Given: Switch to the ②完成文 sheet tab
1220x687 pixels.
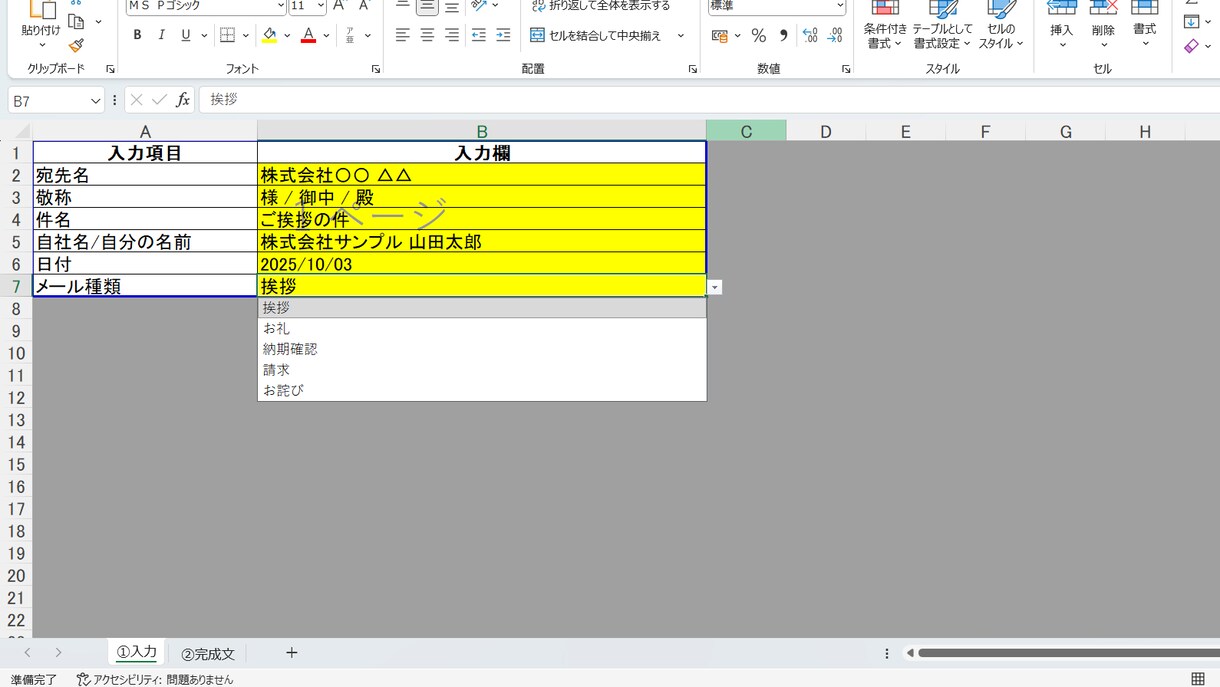Looking at the screenshot, I should 208,654.
